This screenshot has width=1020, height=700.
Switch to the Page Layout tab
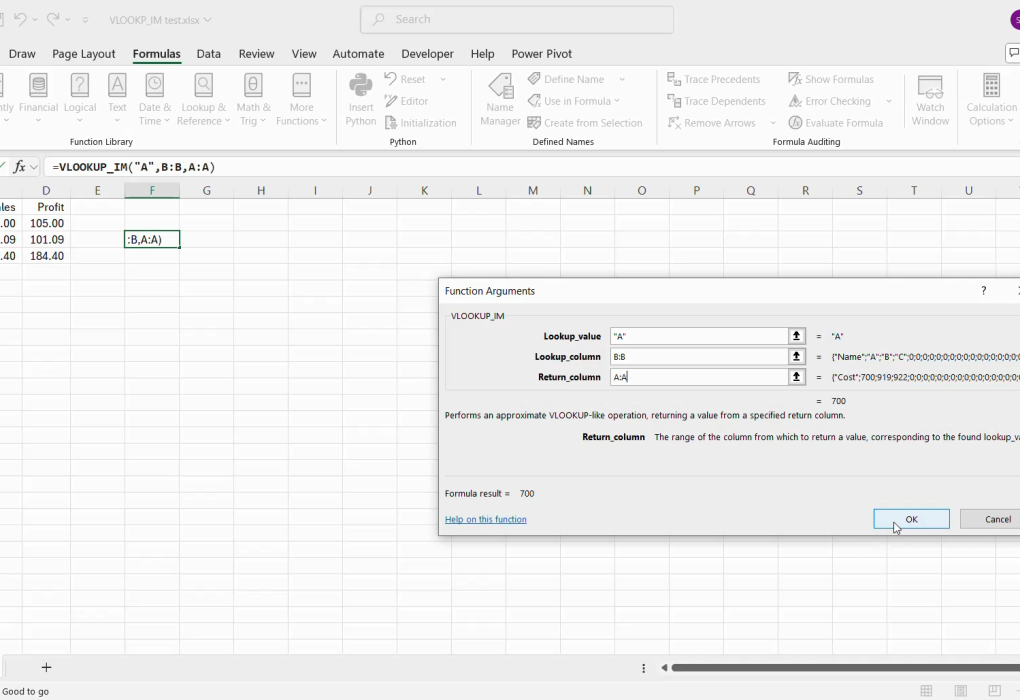pyautogui.click(x=84, y=54)
